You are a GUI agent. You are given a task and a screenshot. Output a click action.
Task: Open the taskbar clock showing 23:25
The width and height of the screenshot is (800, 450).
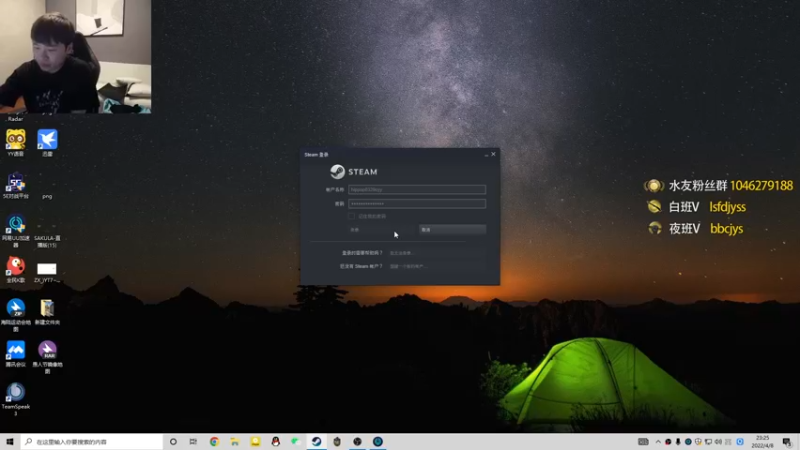[x=762, y=442]
